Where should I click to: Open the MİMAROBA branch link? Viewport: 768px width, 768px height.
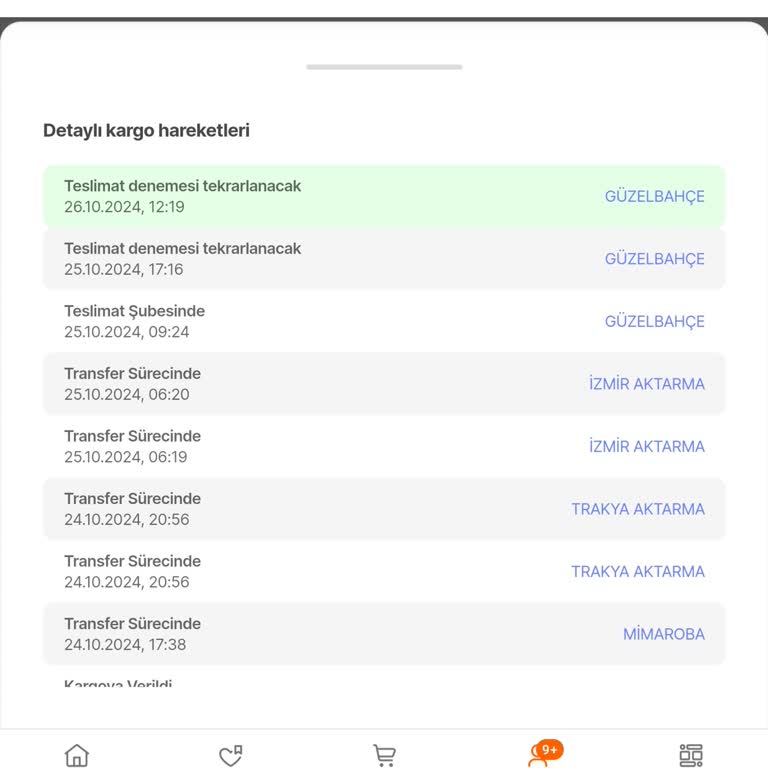point(664,634)
